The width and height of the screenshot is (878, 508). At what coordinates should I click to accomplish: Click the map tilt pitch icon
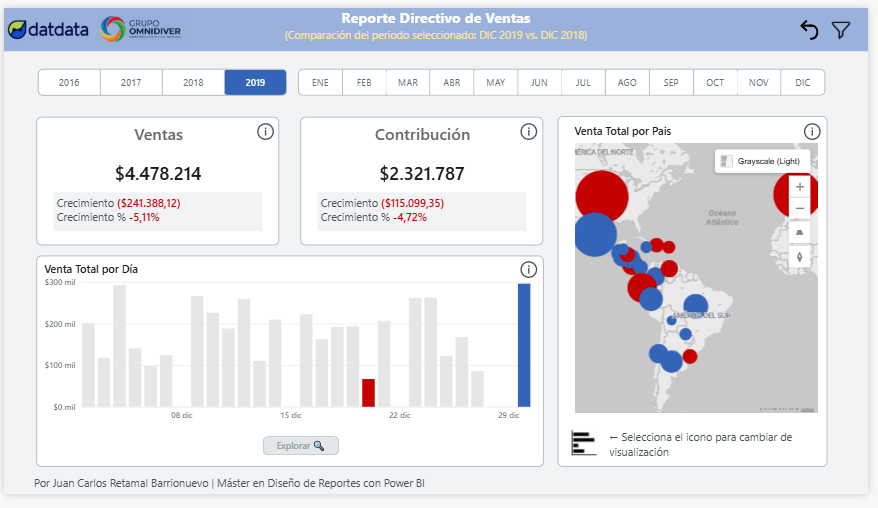[800, 232]
